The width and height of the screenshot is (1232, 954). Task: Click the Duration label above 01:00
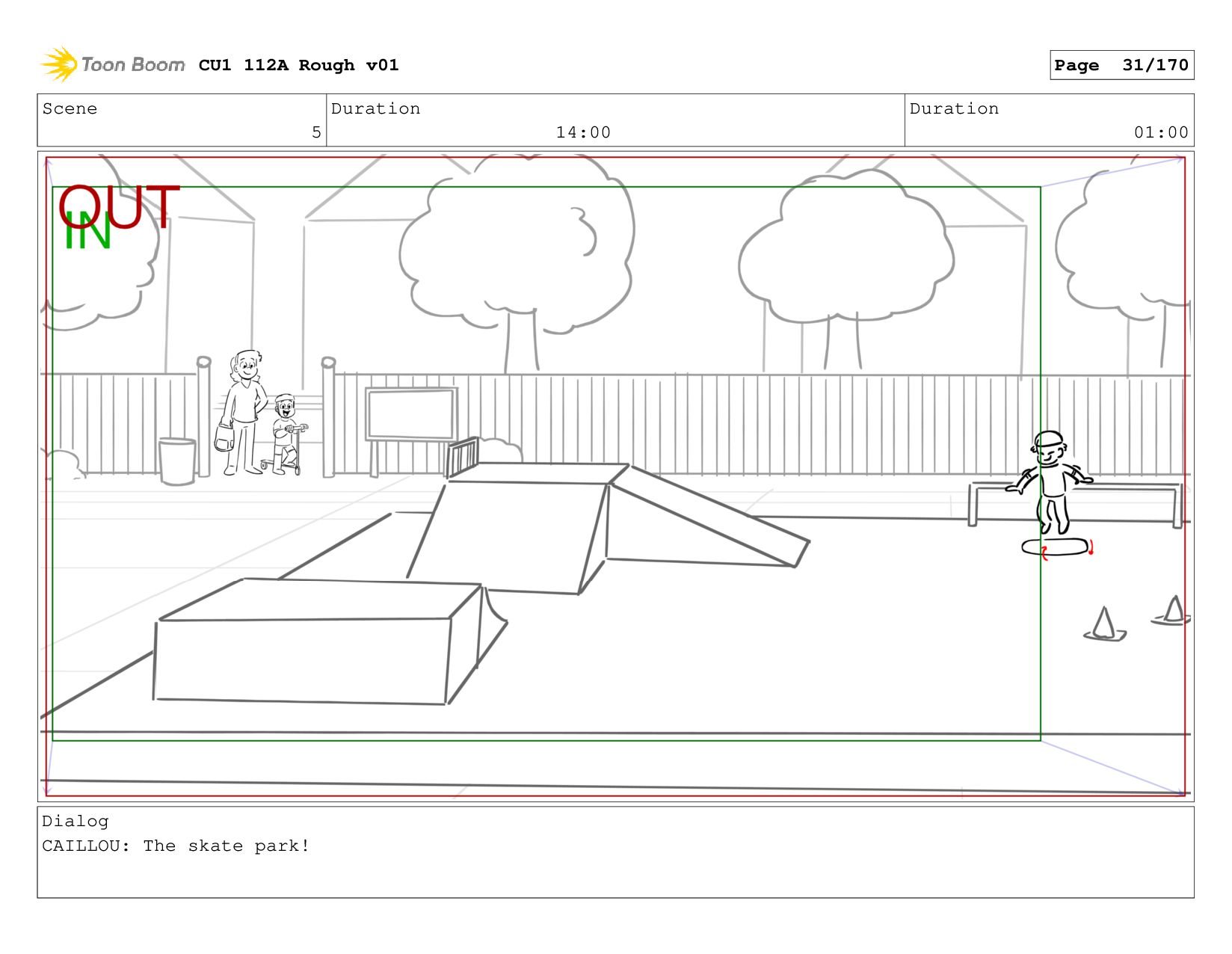(954, 108)
